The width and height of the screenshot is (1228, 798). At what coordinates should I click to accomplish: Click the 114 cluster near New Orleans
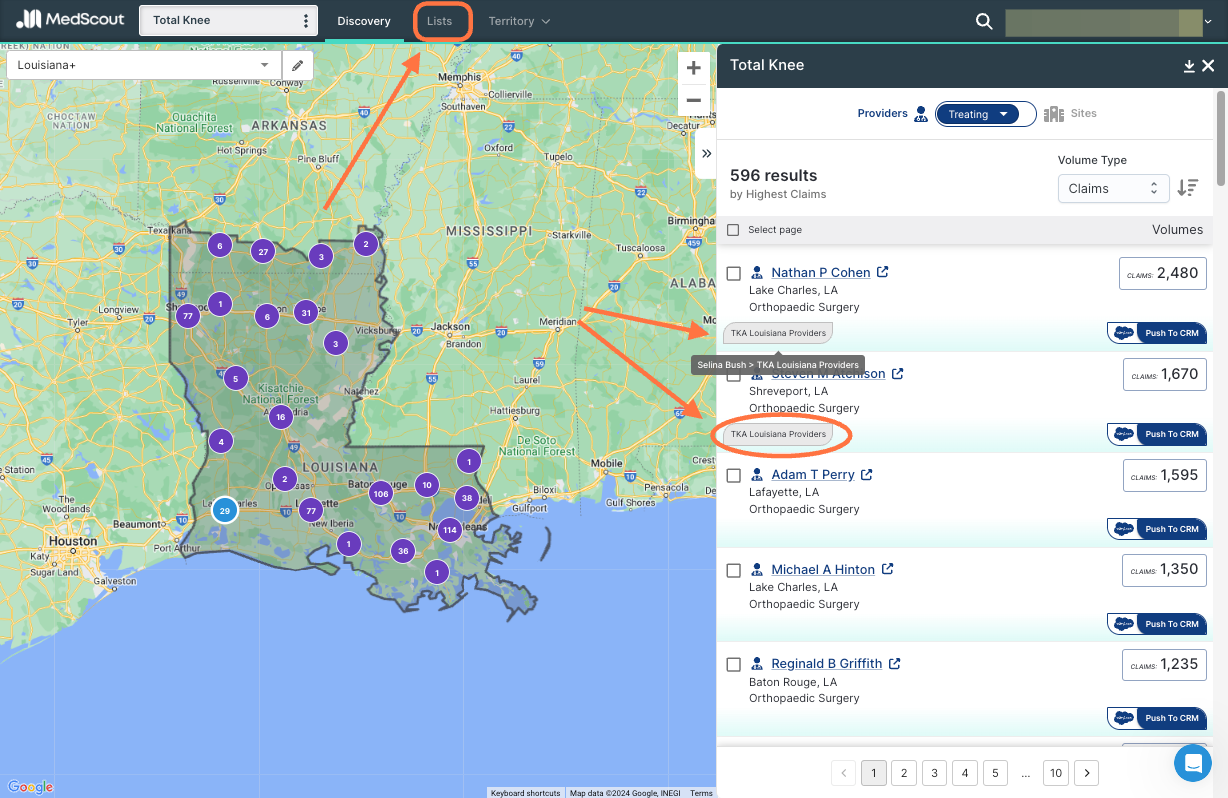(x=449, y=530)
